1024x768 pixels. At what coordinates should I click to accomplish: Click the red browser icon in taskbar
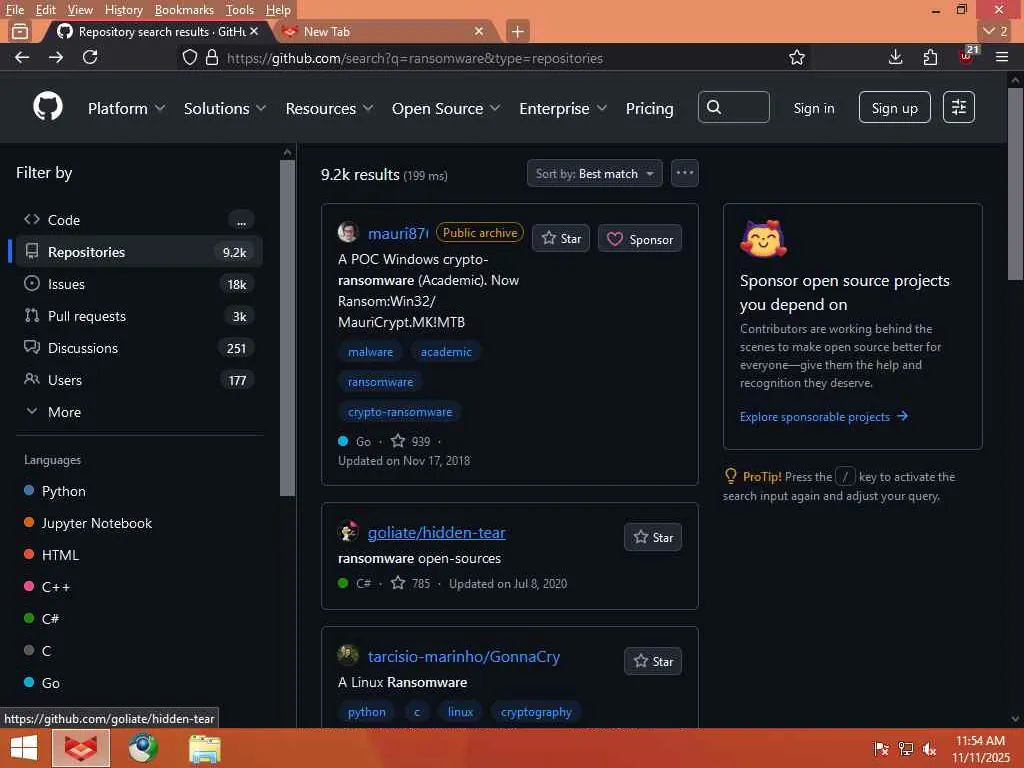pos(81,748)
